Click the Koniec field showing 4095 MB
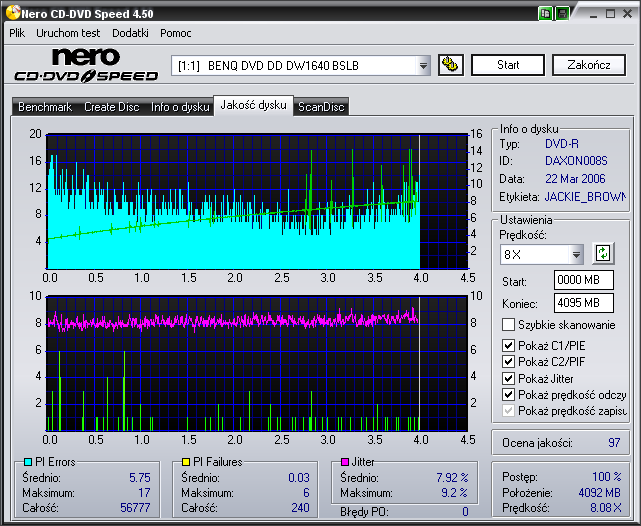The image size is (641, 526). (x=584, y=303)
